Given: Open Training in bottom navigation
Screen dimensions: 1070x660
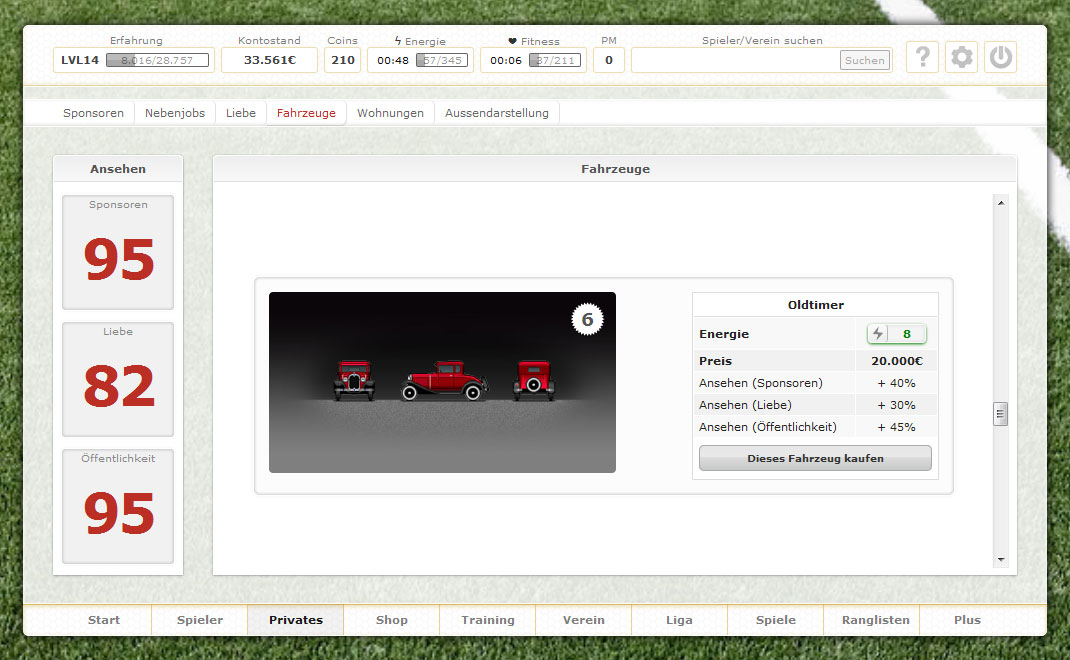Looking at the screenshot, I should pyautogui.click(x=488, y=620).
